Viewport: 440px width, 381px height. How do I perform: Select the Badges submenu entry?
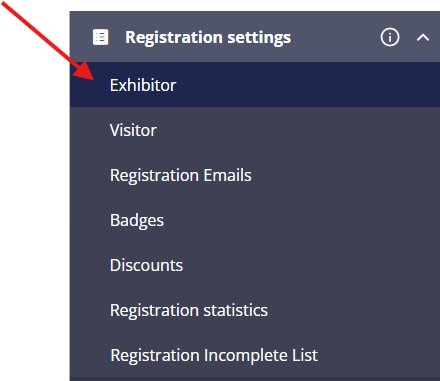(255, 220)
